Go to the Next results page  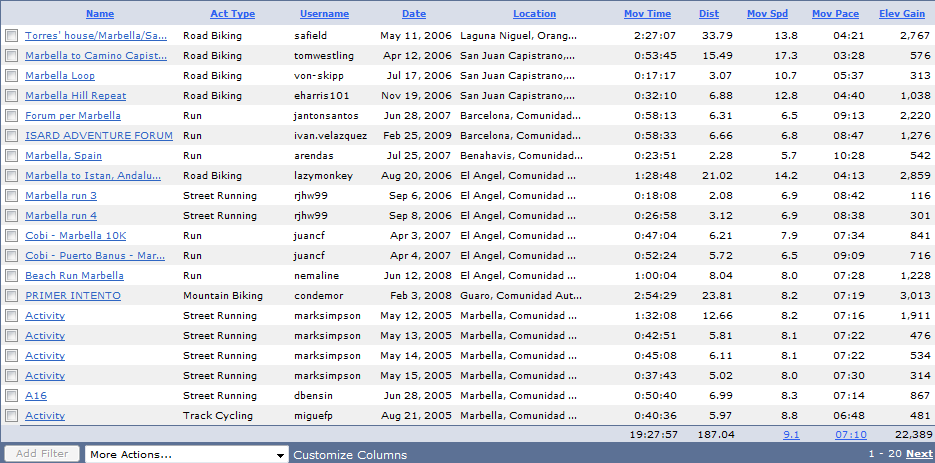coord(918,454)
